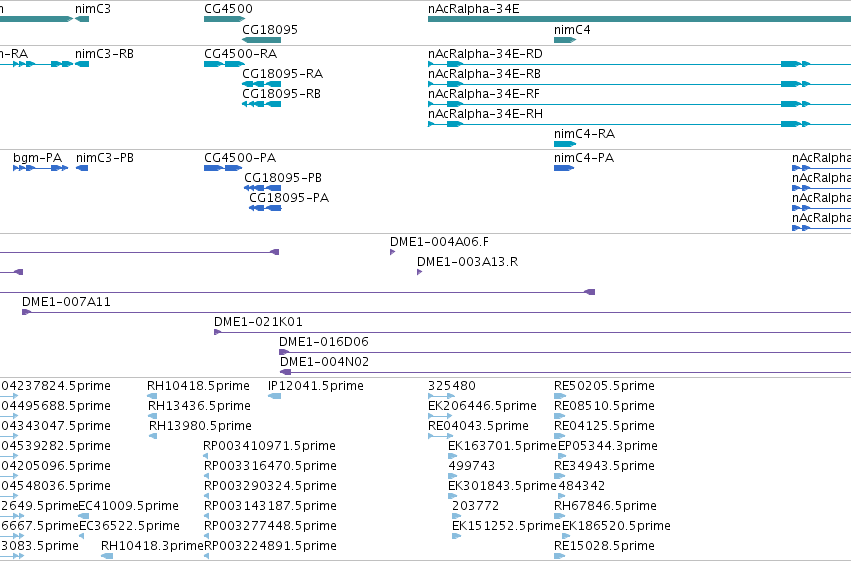This screenshot has width=851, height=561.
Task: Select transcript nAcRalpha-34E-RB label
Action: pyautogui.click(x=484, y=74)
